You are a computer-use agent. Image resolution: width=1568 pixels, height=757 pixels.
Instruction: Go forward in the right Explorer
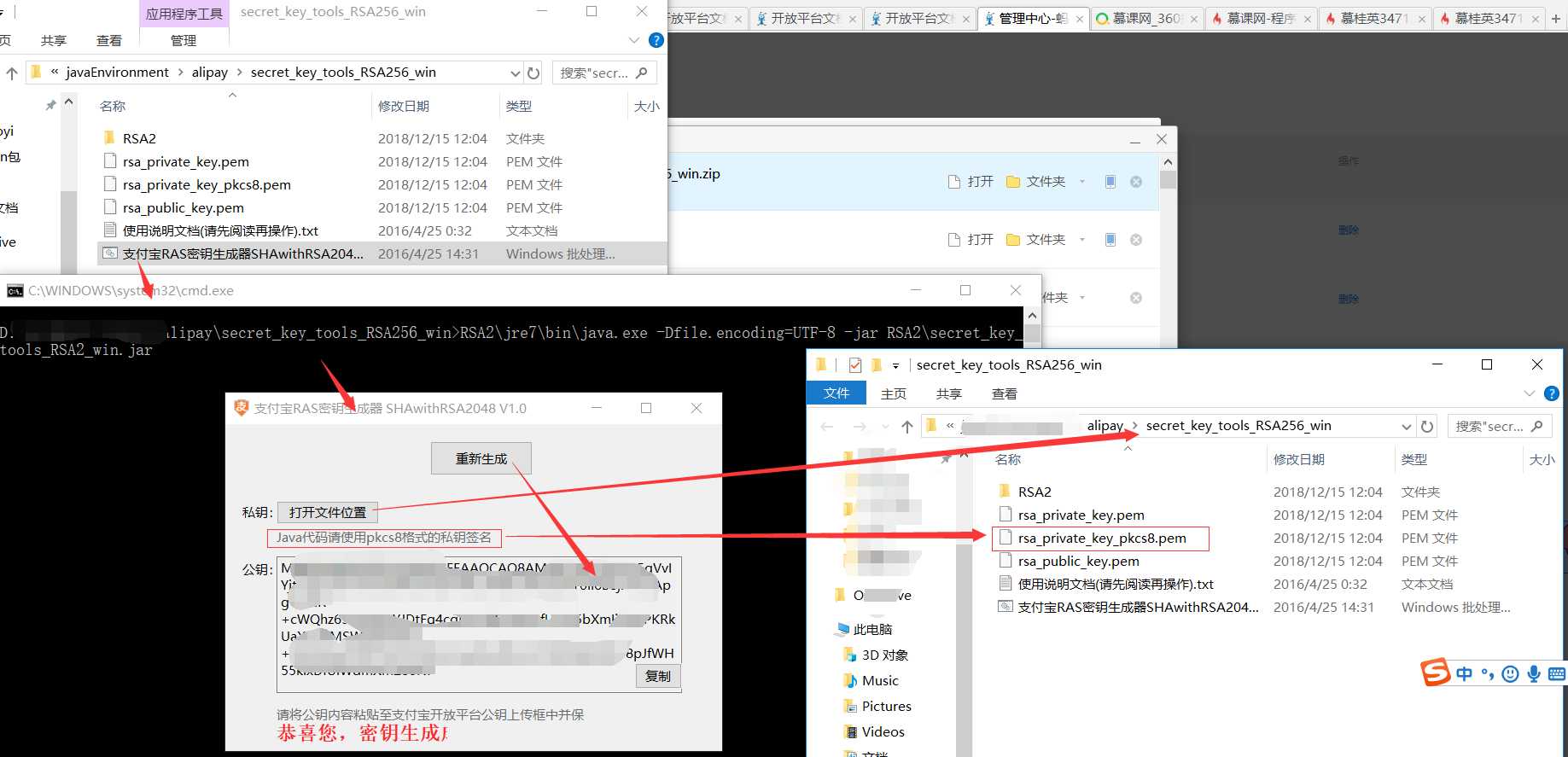[859, 426]
